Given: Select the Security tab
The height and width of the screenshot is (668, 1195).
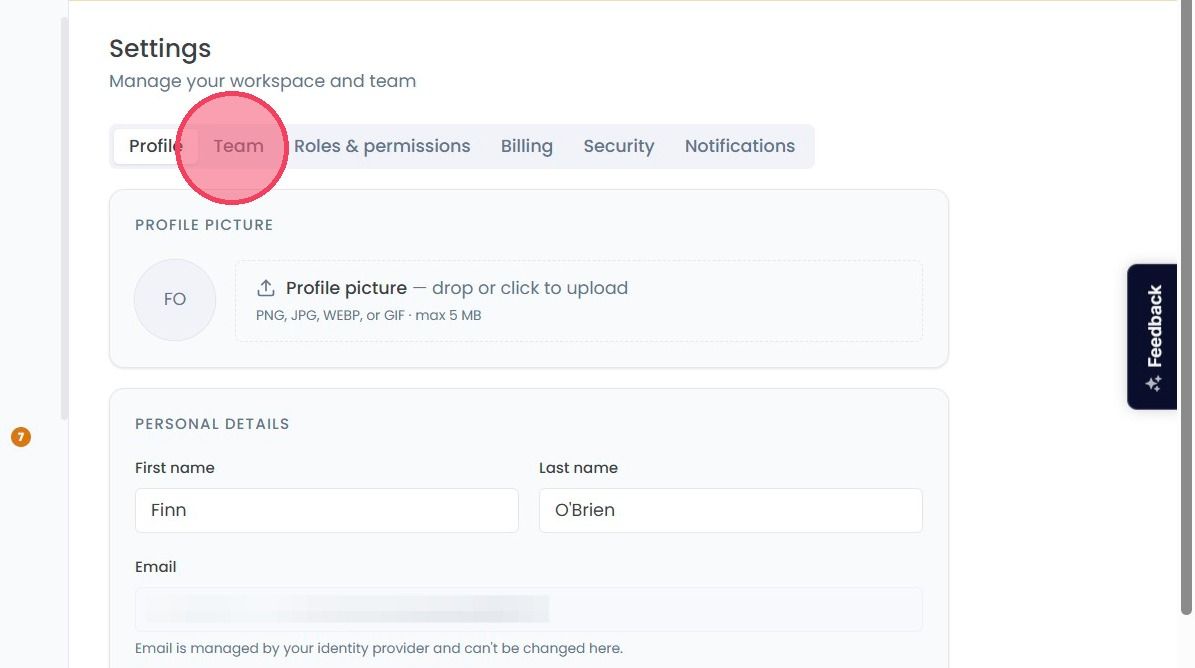Looking at the screenshot, I should [x=619, y=146].
